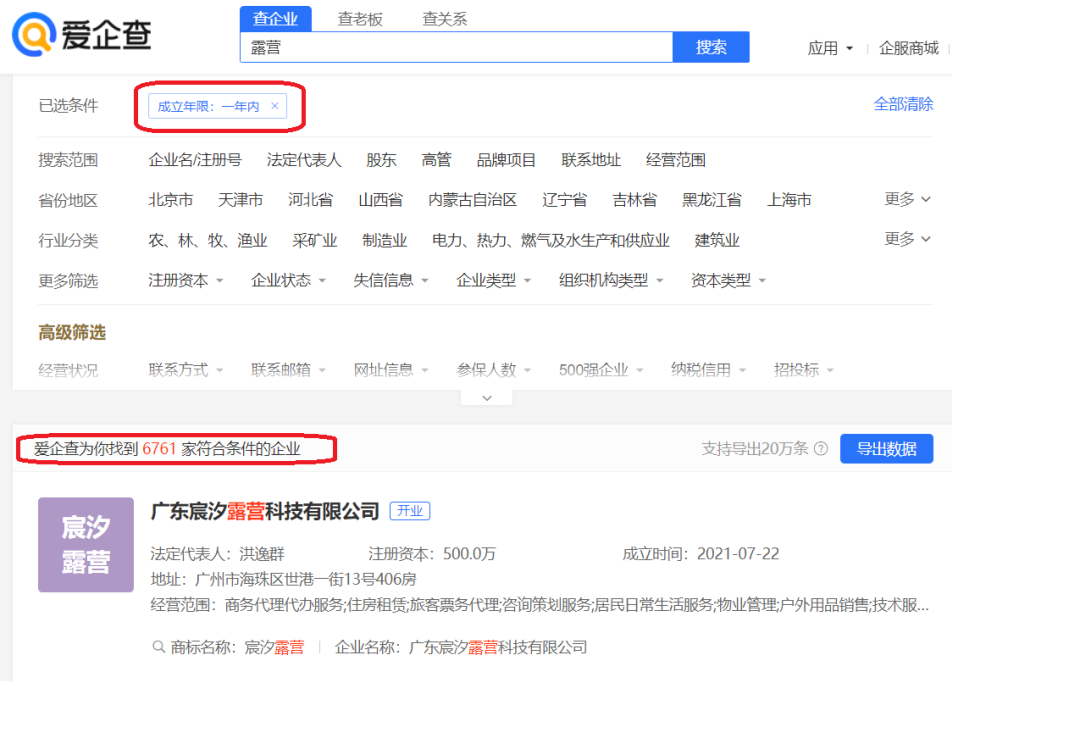The width and height of the screenshot is (1080, 733).
Task: Open the 应用 dropdown menu
Action: point(830,48)
